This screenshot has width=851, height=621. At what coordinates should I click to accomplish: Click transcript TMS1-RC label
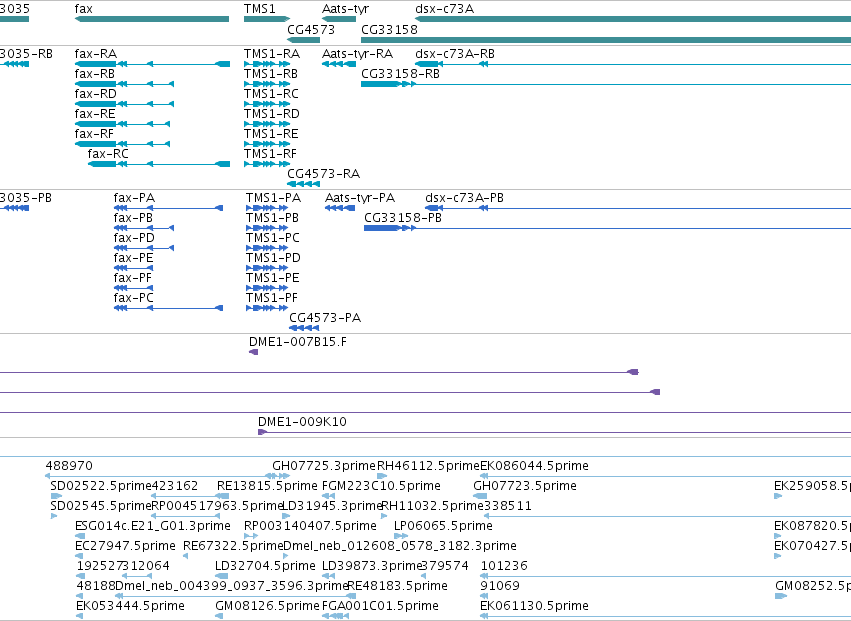coord(271,94)
